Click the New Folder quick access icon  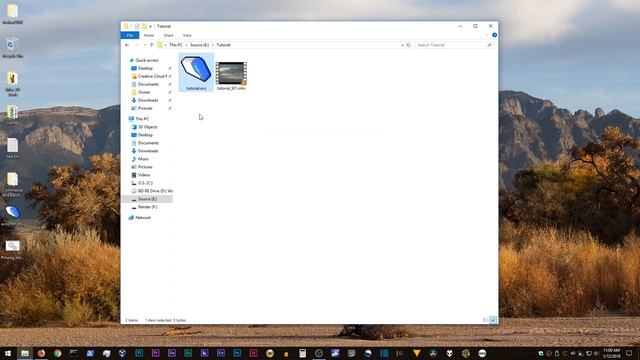144,26
